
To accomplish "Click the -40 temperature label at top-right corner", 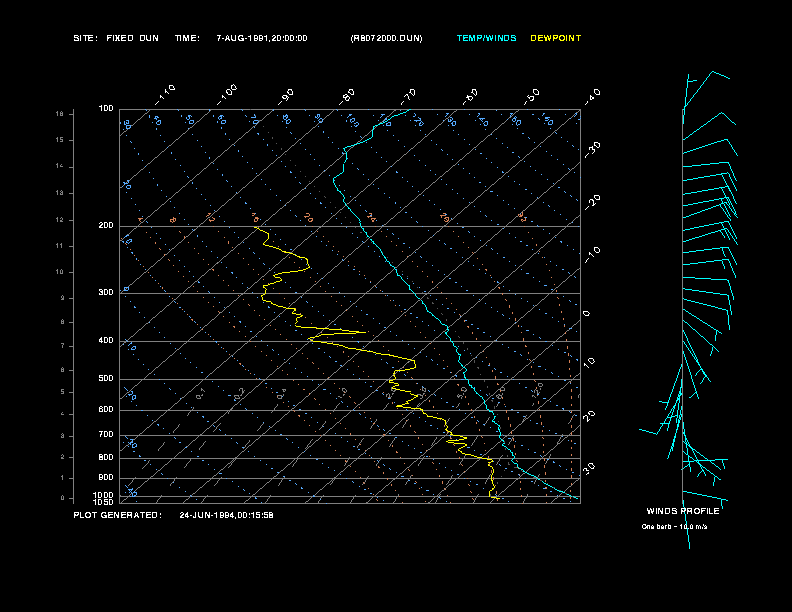I will click(x=593, y=96).
